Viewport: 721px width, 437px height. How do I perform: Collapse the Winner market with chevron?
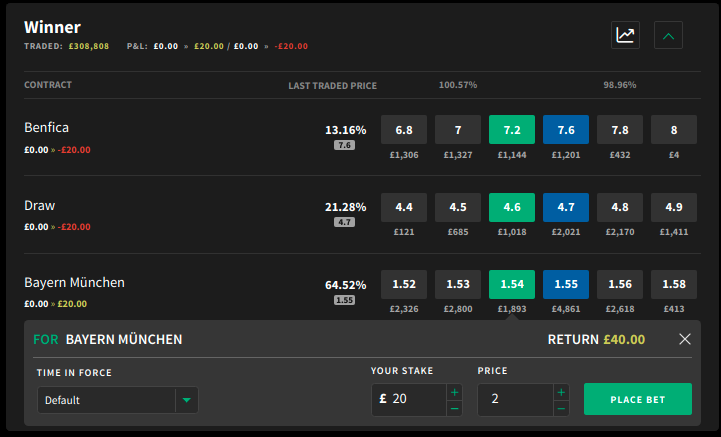pyautogui.click(x=668, y=35)
